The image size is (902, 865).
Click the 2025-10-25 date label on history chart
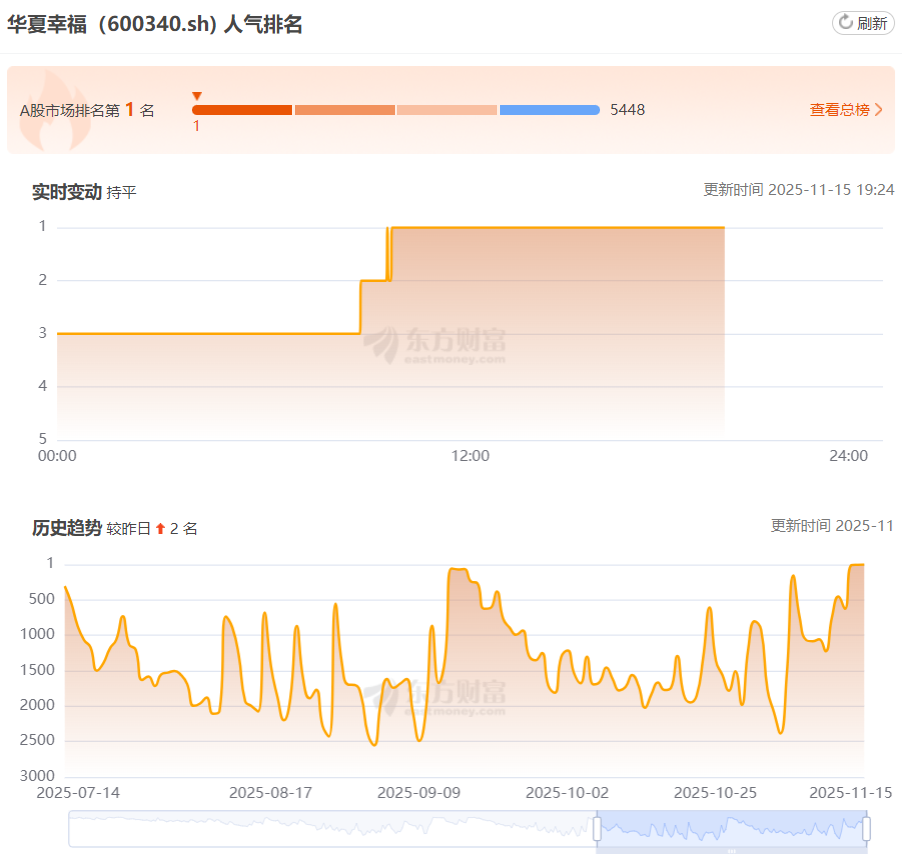coord(715,793)
